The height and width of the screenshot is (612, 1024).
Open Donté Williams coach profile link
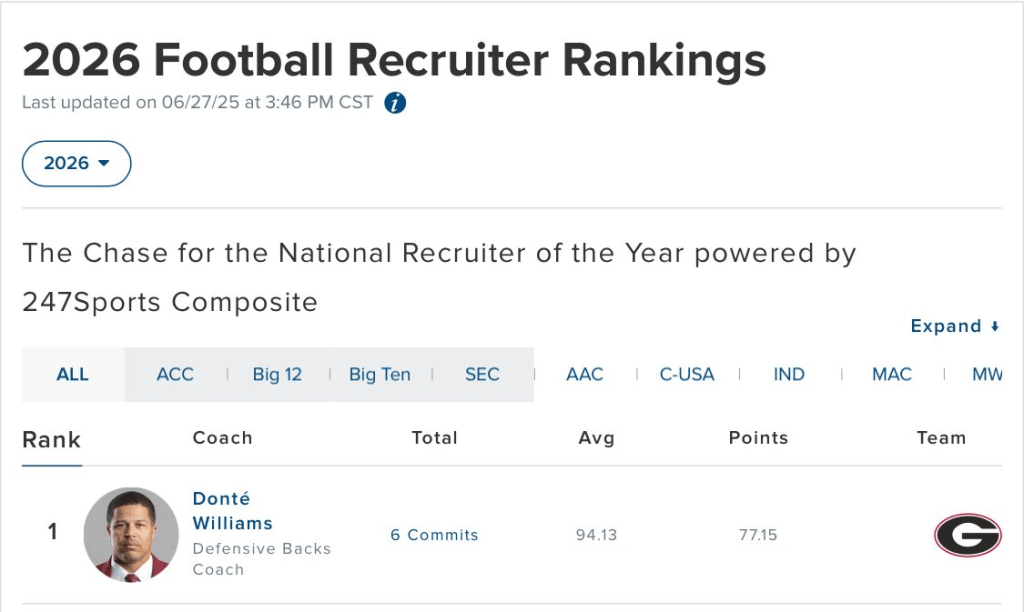click(232, 510)
